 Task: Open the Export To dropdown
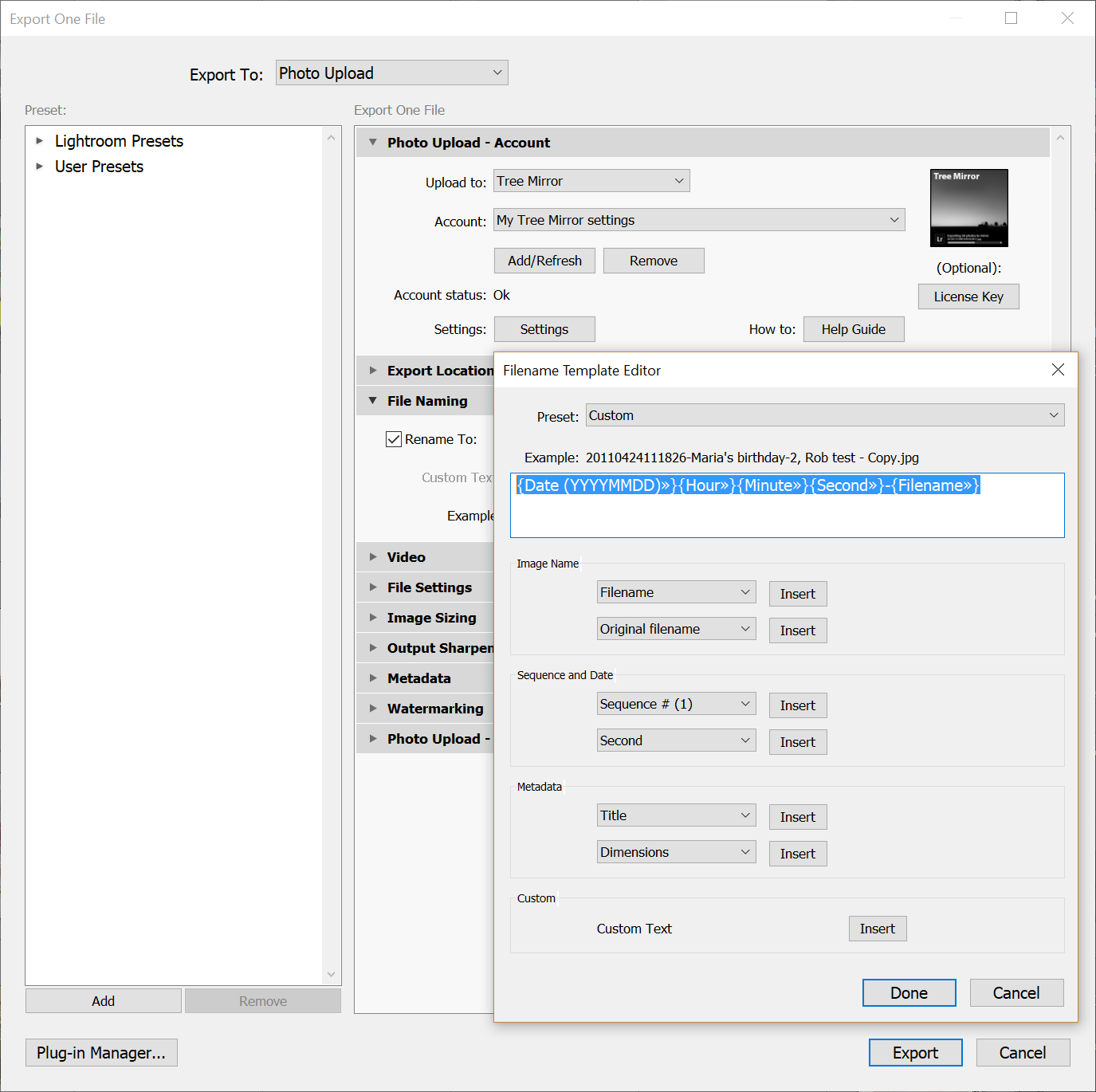click(391, 73)
